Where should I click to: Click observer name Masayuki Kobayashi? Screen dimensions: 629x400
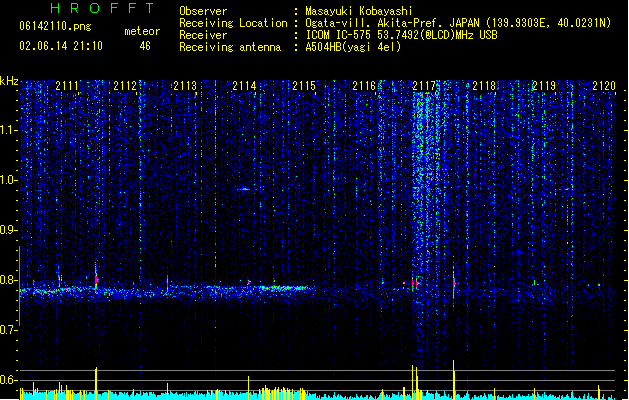pos(359,11)
